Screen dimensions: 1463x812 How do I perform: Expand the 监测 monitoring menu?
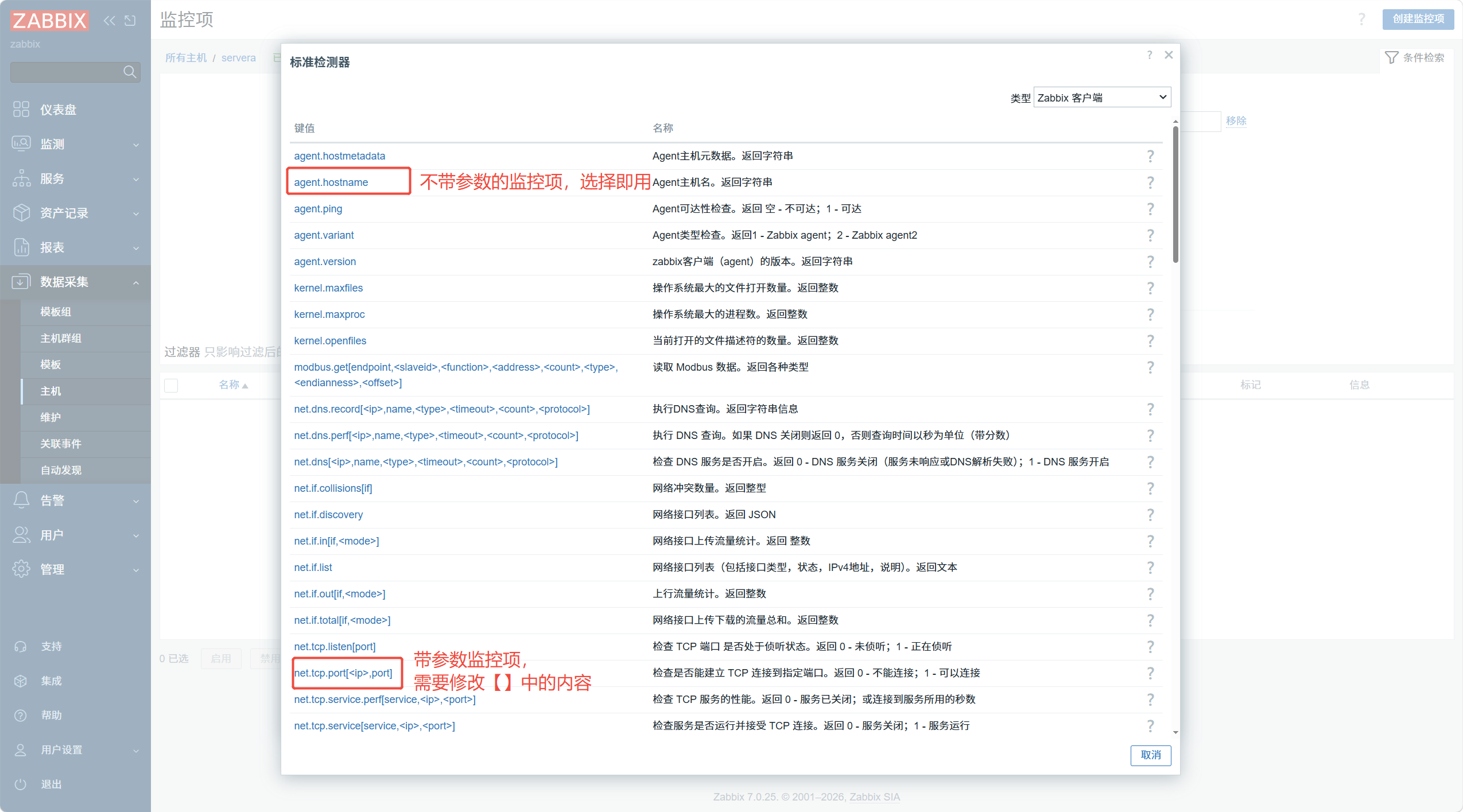tap(75, 144)
